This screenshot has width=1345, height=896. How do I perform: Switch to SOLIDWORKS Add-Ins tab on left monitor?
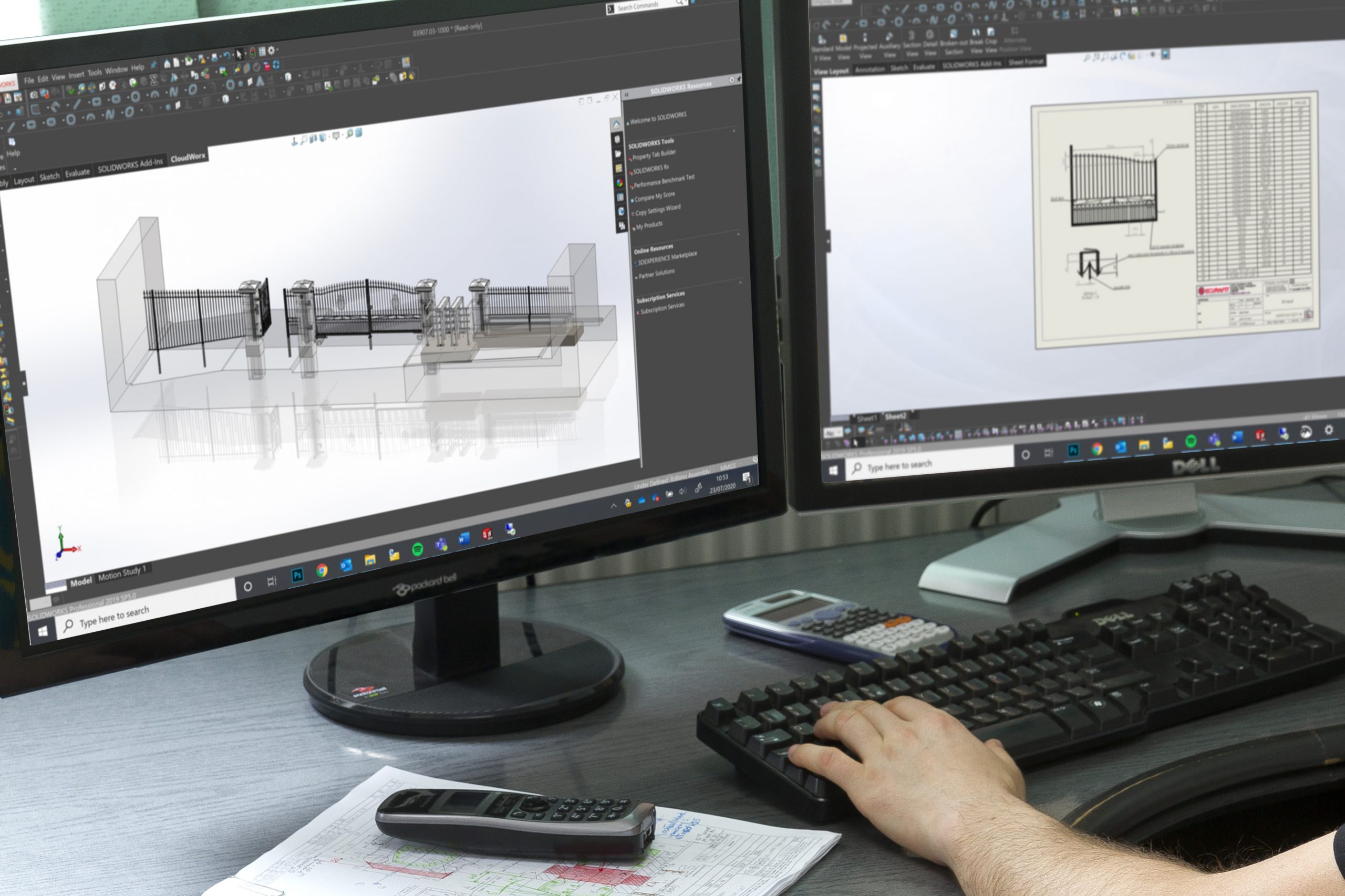tap(130, 165)
